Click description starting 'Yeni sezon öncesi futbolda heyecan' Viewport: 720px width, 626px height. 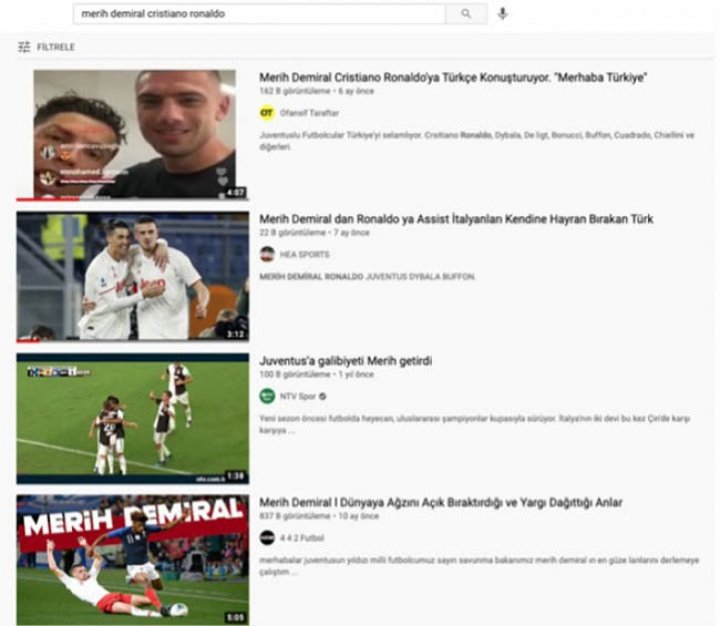474,424
